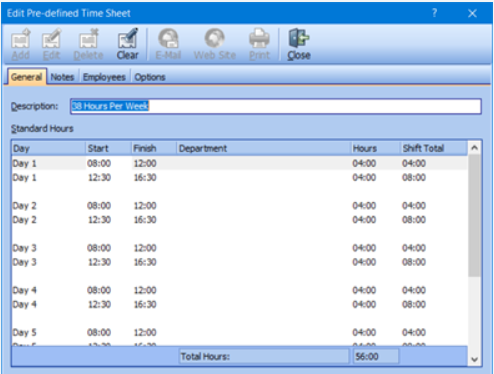
Task: Click the Shift Total column header
Action: pyautogui.click(x=433, y=148)
